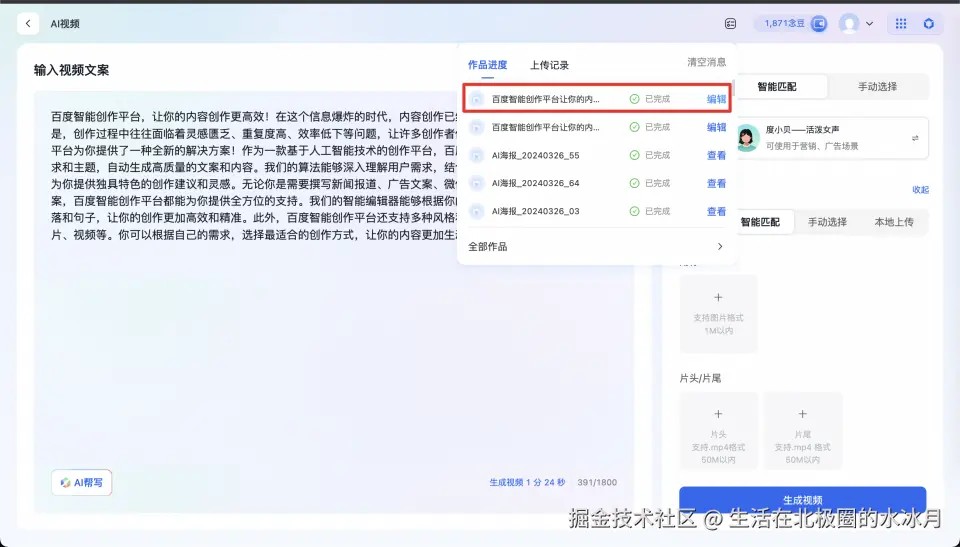Click 查看 for AI海报_20240326_64

716,183
